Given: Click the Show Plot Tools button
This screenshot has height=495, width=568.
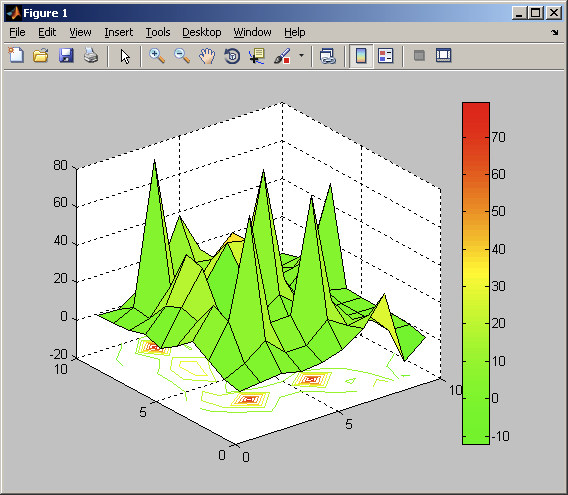Looking at the screenshot, I should point(443,55).
